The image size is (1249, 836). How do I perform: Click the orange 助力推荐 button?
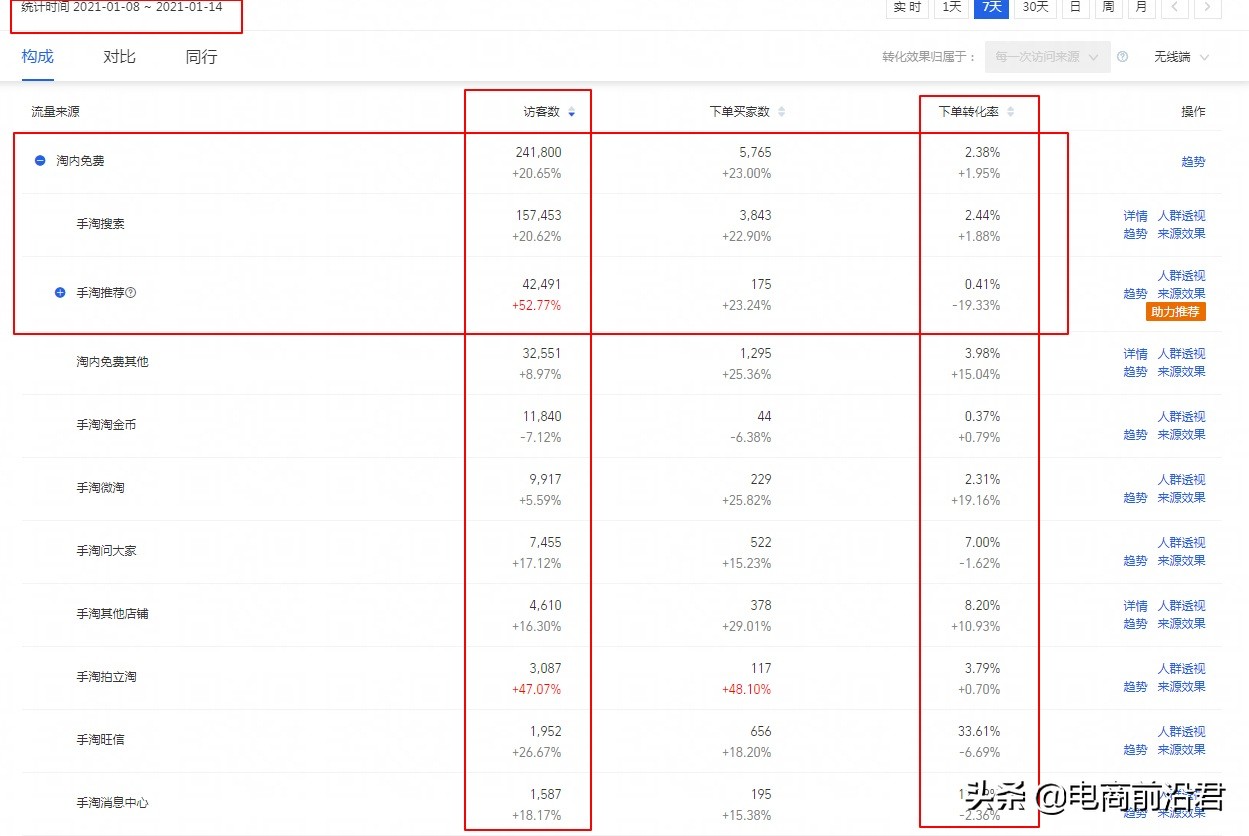pos(1177,312)
